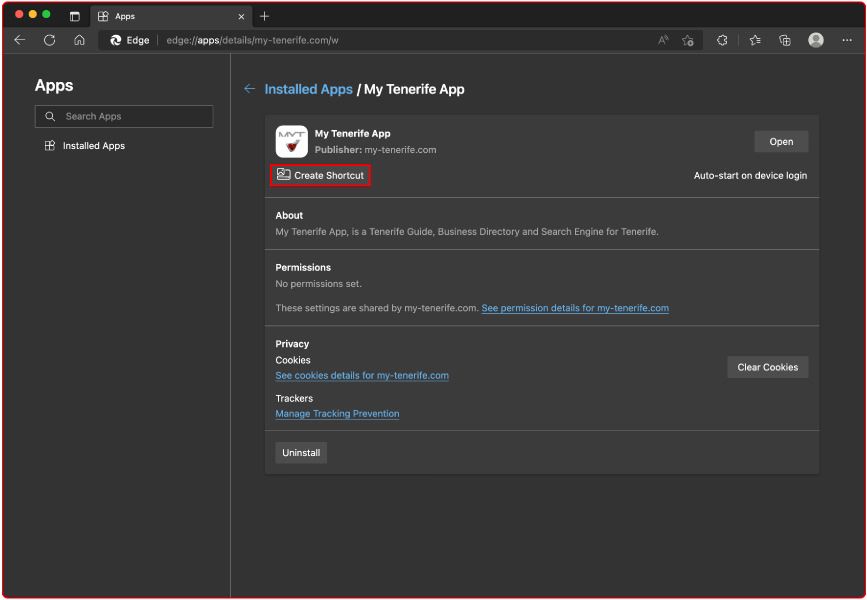Launch My Tenerife App with Open
Image resolution: width=867 pixels, height=600 pixels.
tap(780, 141)
